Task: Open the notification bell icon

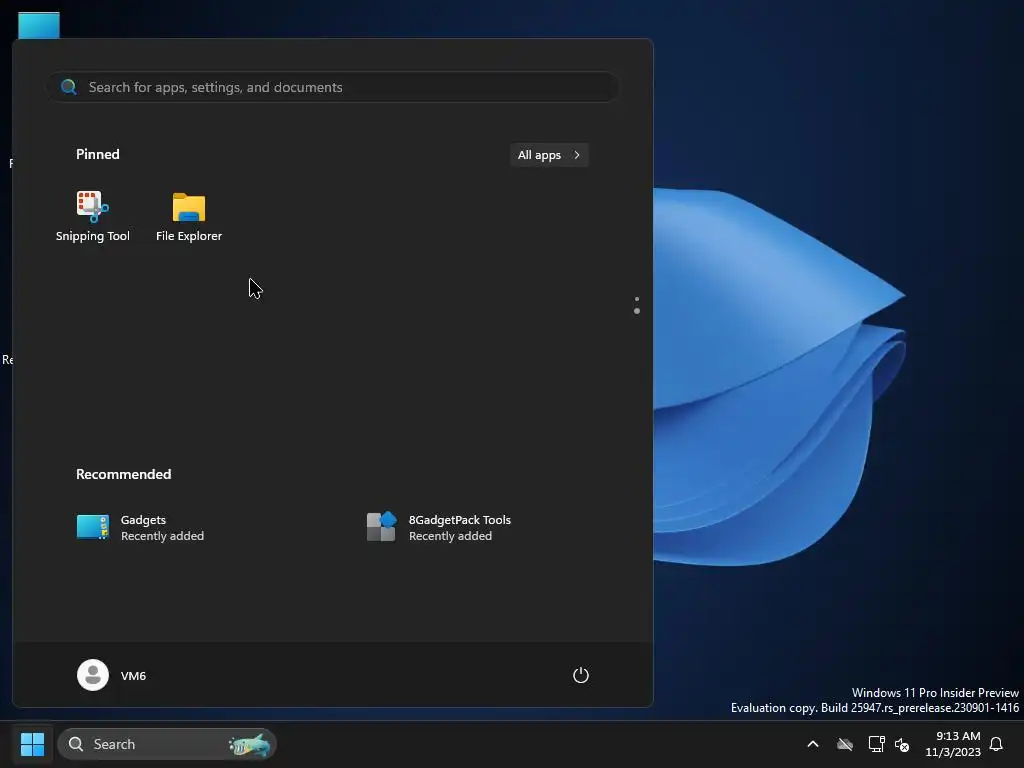Action: pos(997,744)
